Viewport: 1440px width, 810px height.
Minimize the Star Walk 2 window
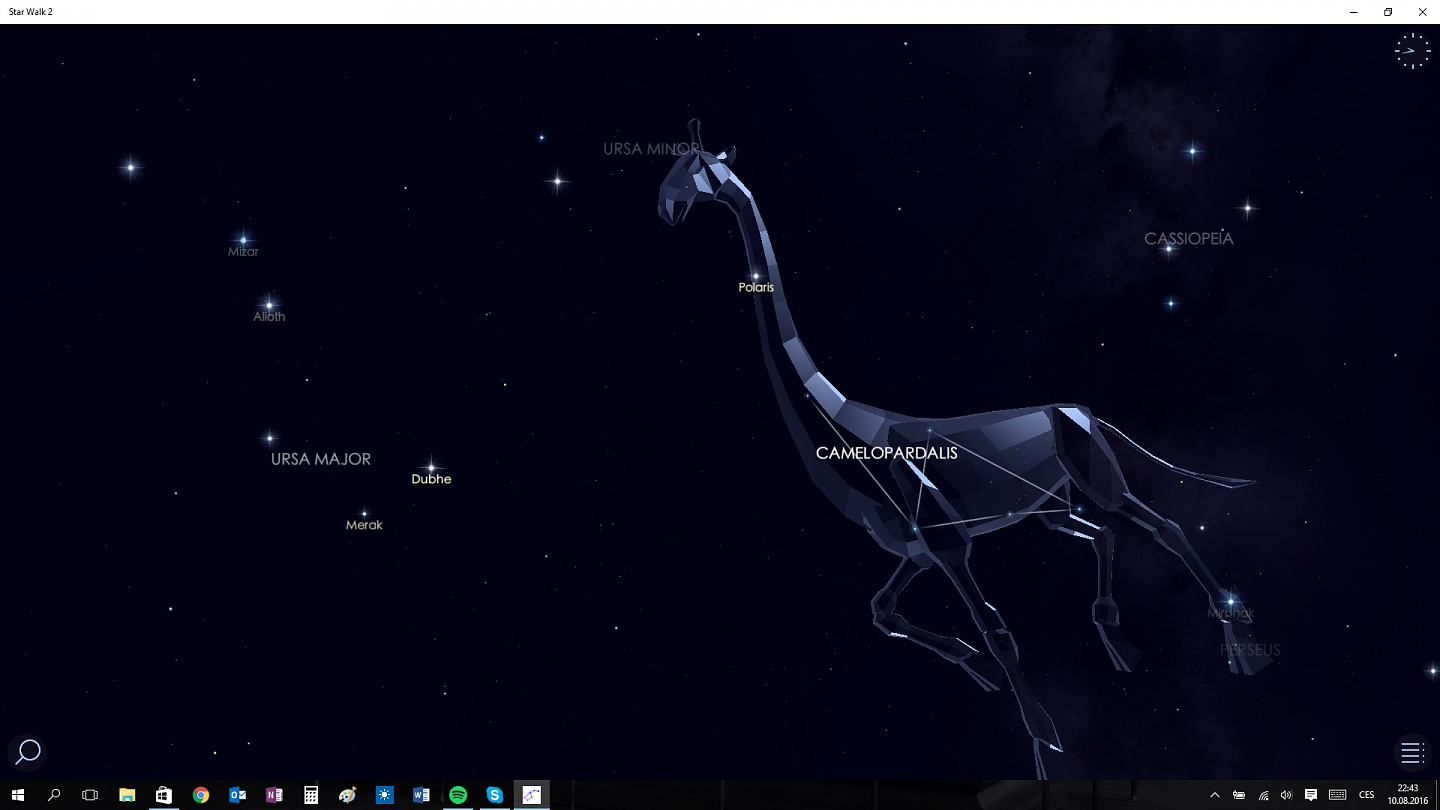pyautogui.click(x=1354, y=12)
